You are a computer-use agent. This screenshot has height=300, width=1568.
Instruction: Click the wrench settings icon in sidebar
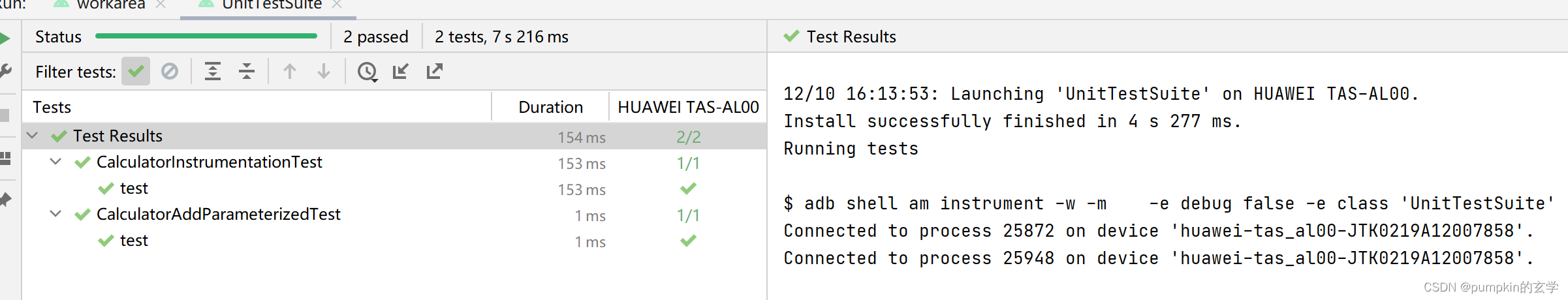click(5, 70)
